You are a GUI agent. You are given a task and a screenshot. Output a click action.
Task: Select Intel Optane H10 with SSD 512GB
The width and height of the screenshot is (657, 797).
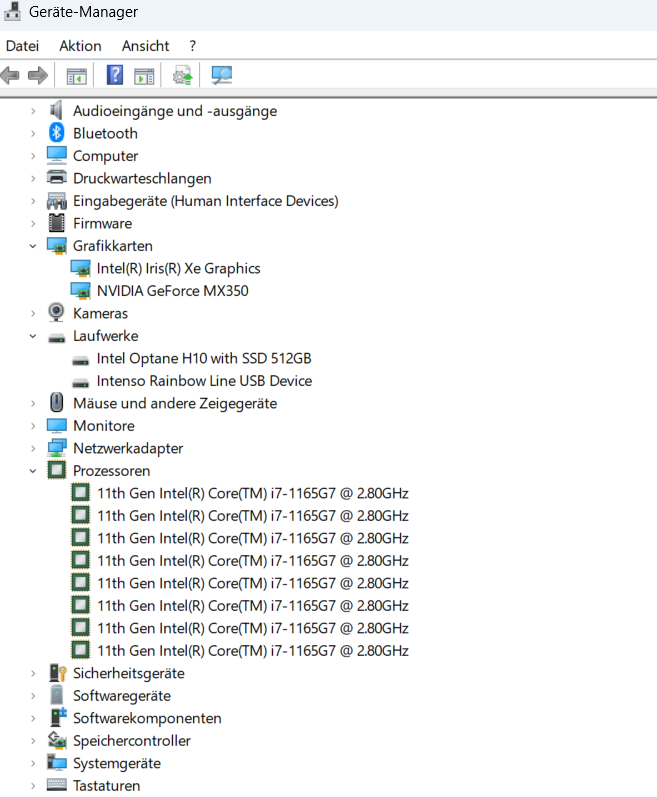204,358
